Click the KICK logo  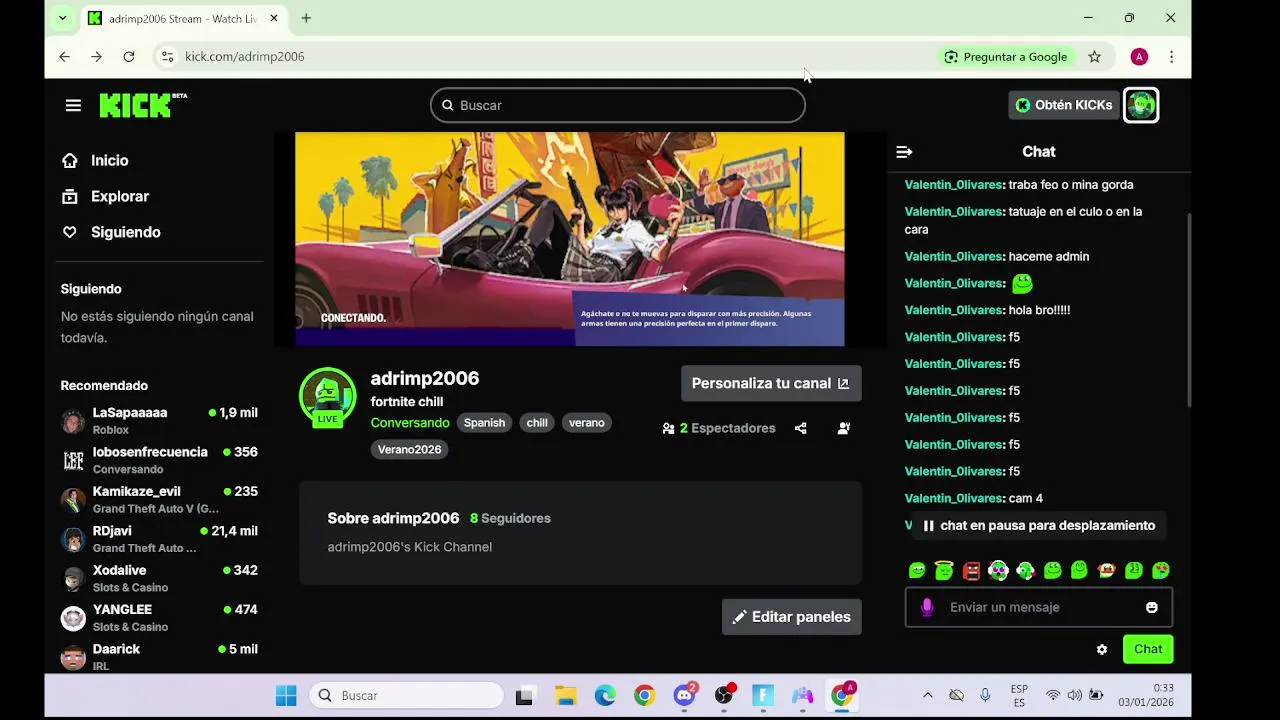click(x=143, y=105)
